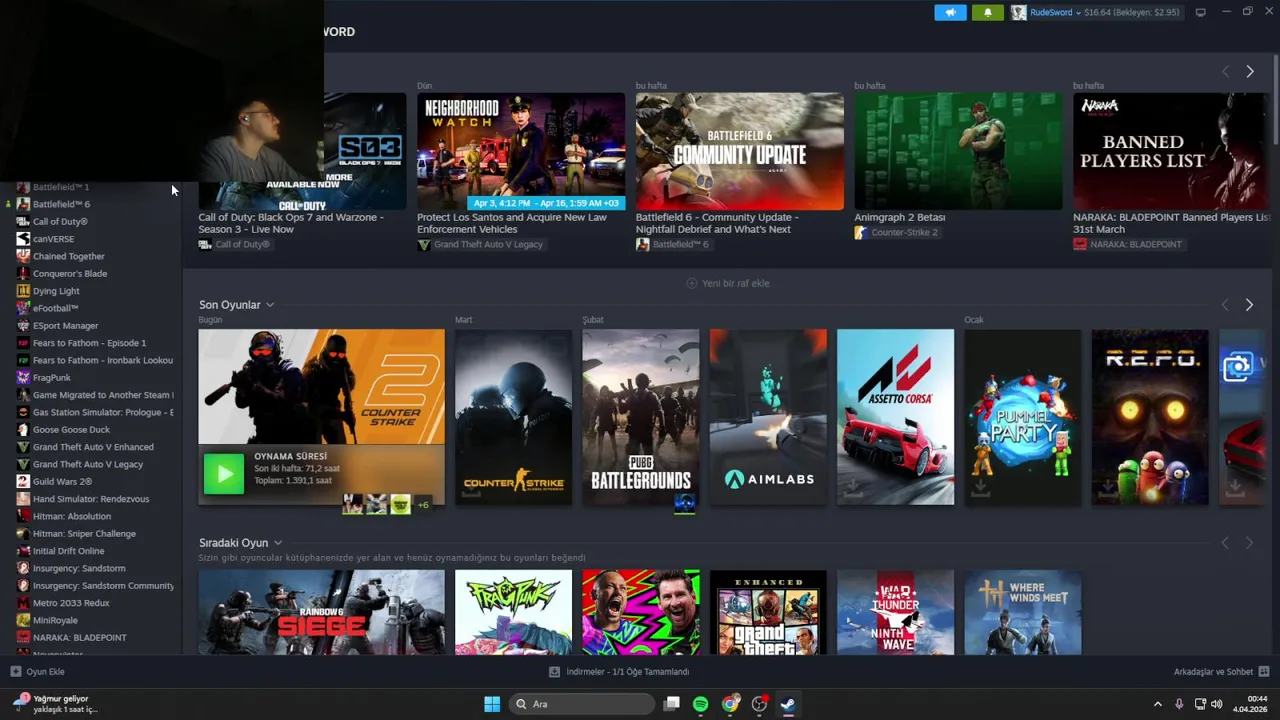The image size is (1280, 720).
Task: Expand the 'Sıradaki Oyun' shelf dropdown
Action: coord(278,543)
